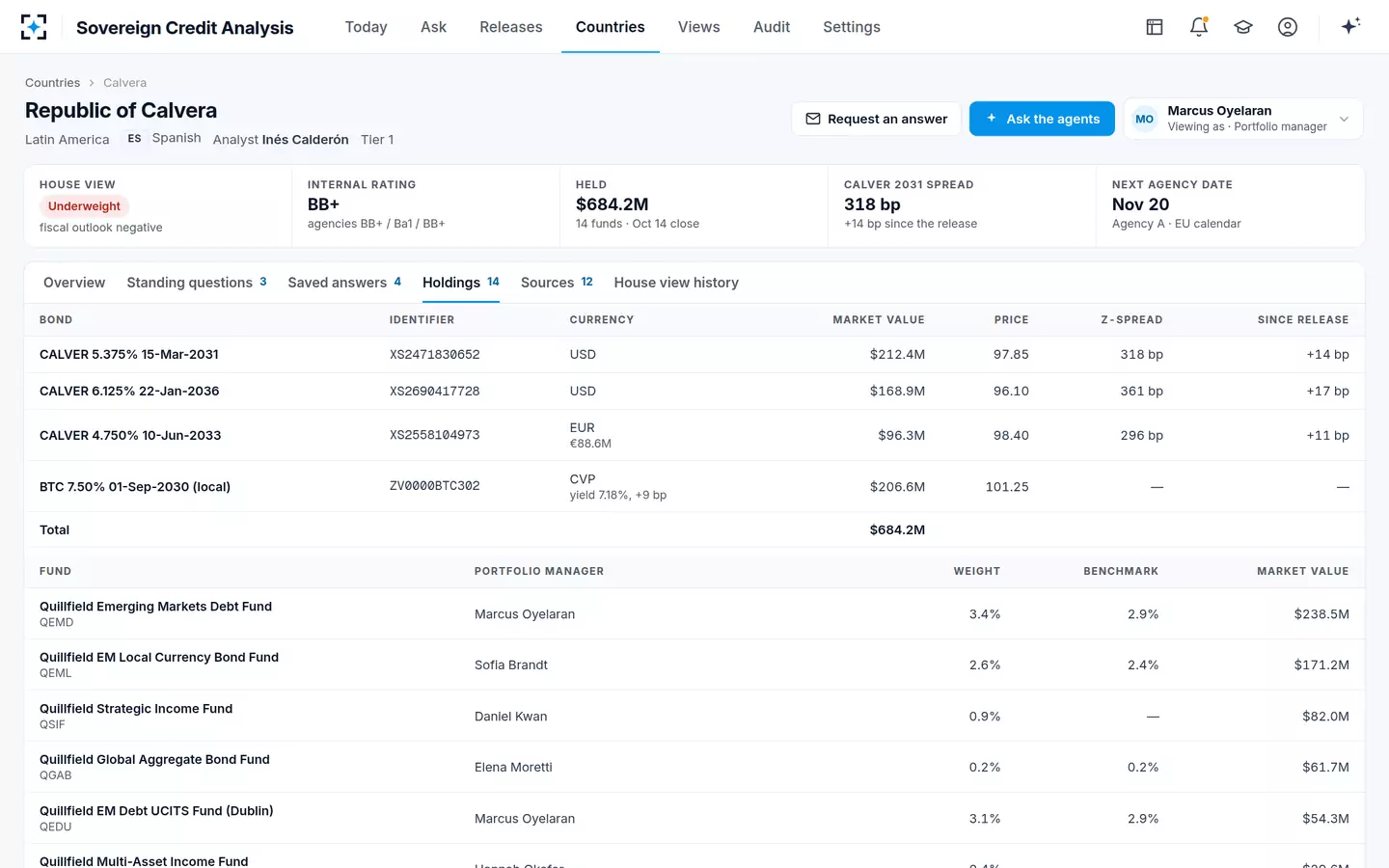Click portfolio manager Sofia Brandt

pyautogui.click(x=511, y=665)
